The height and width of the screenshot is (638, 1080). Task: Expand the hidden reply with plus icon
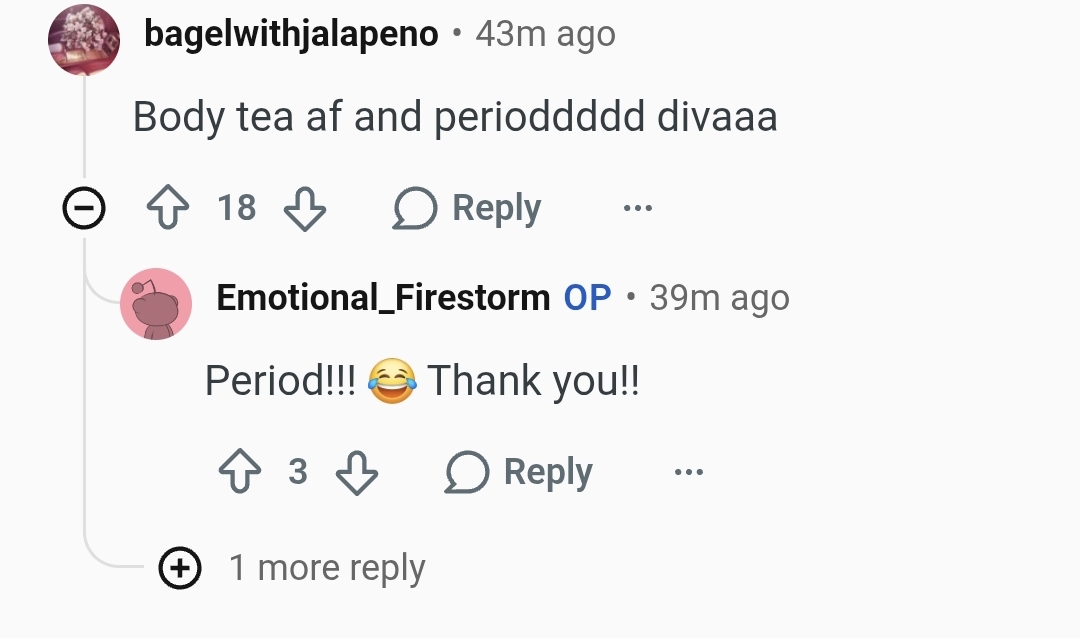(180, 568)
